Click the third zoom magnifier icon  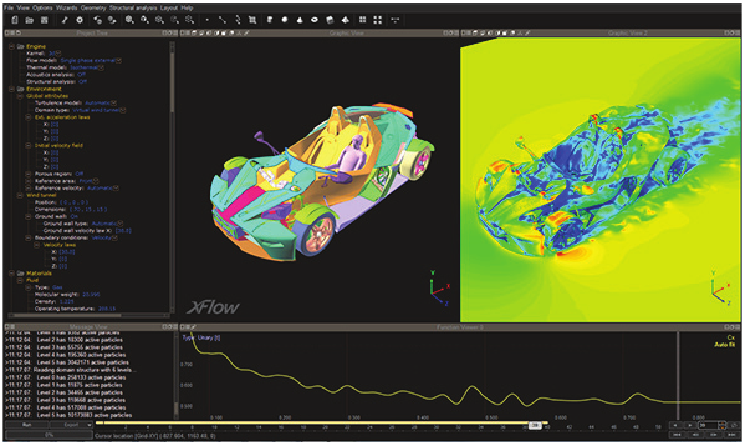(159, 20)
